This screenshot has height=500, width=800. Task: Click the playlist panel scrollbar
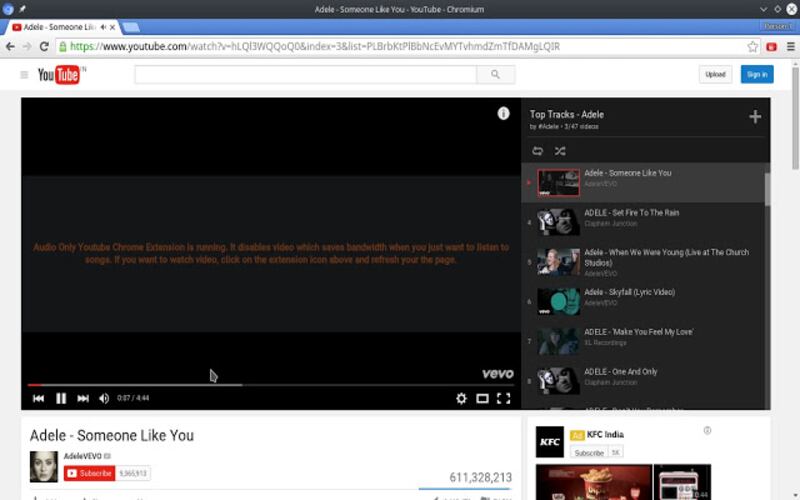point(767,189)
